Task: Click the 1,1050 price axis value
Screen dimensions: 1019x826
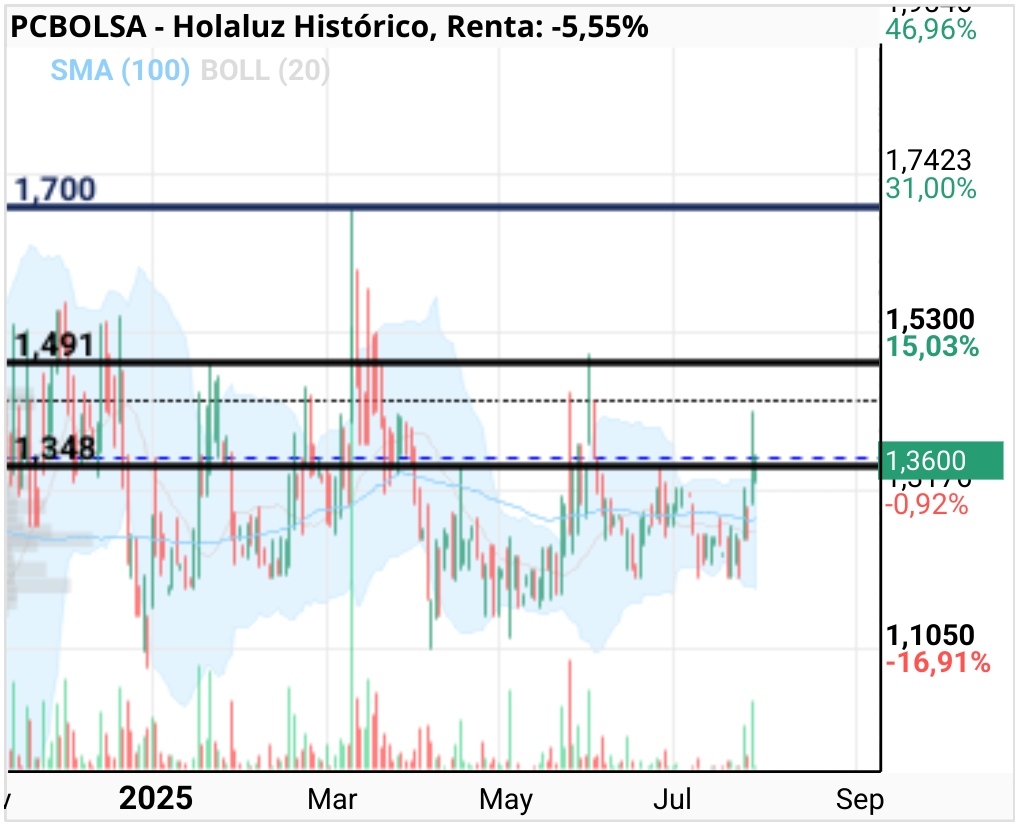Action: 930,635
